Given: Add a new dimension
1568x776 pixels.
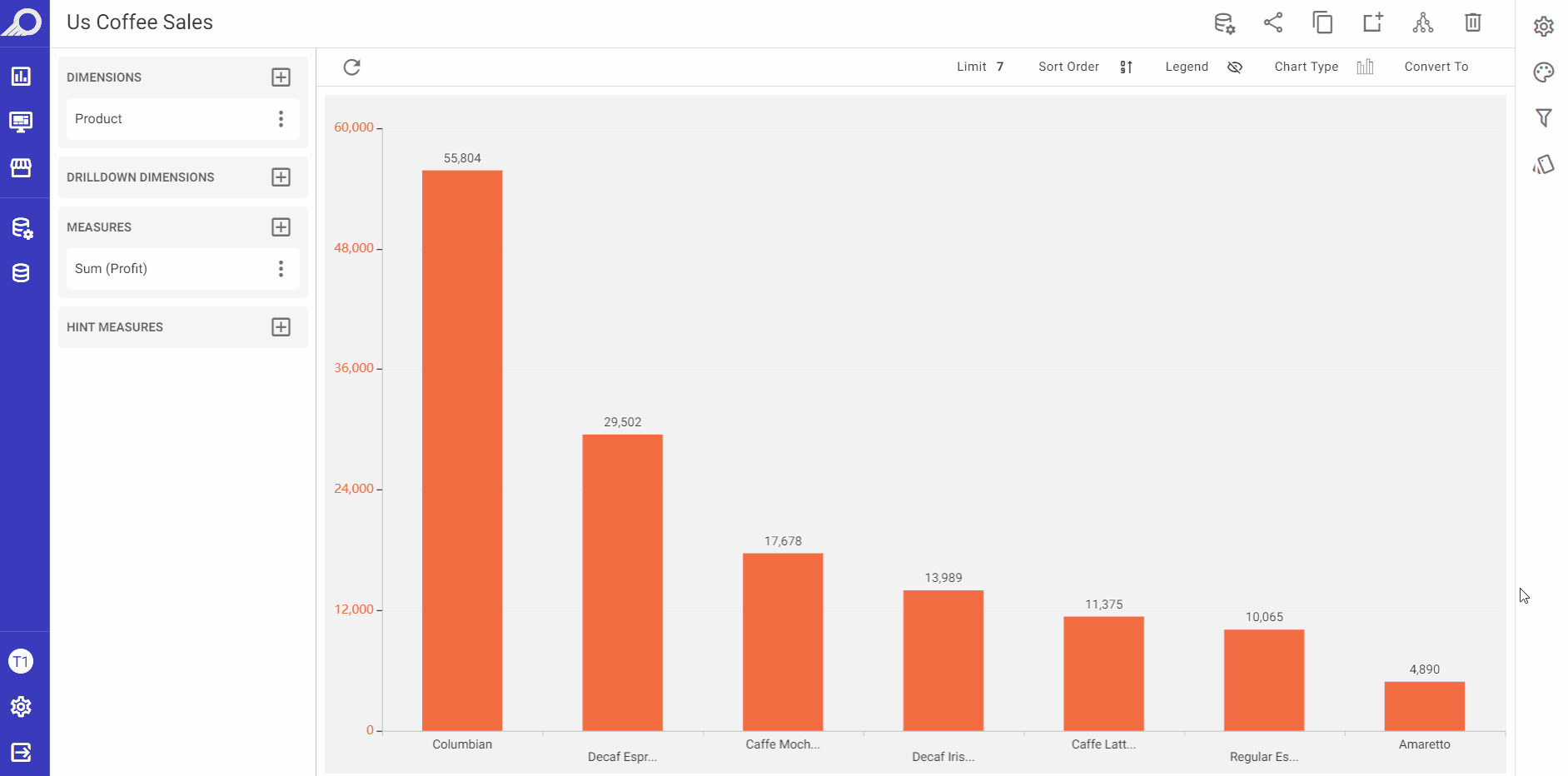Looking at the screenshot, I should (281, 77).
